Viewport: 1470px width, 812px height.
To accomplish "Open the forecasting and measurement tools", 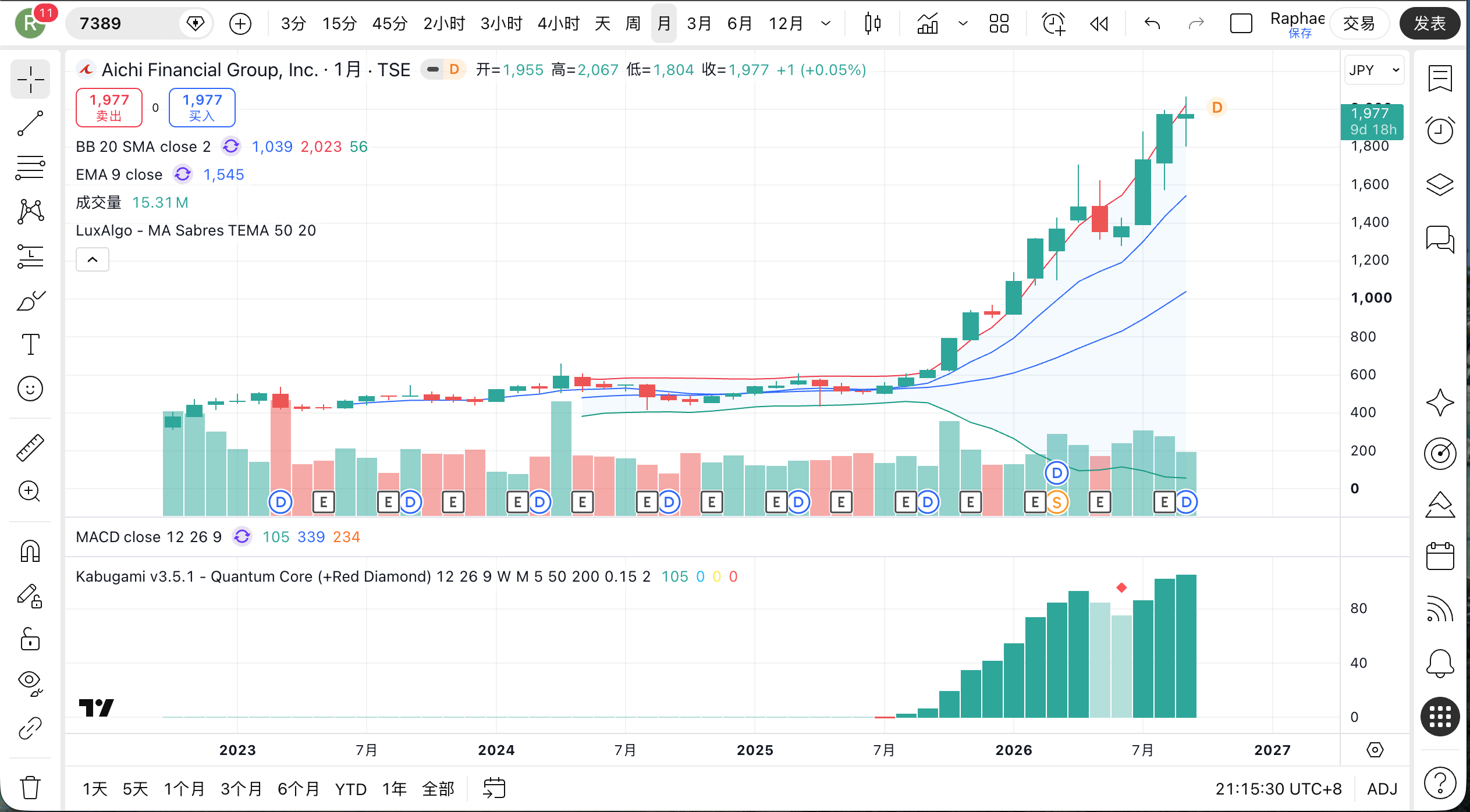I will point(30,256).
